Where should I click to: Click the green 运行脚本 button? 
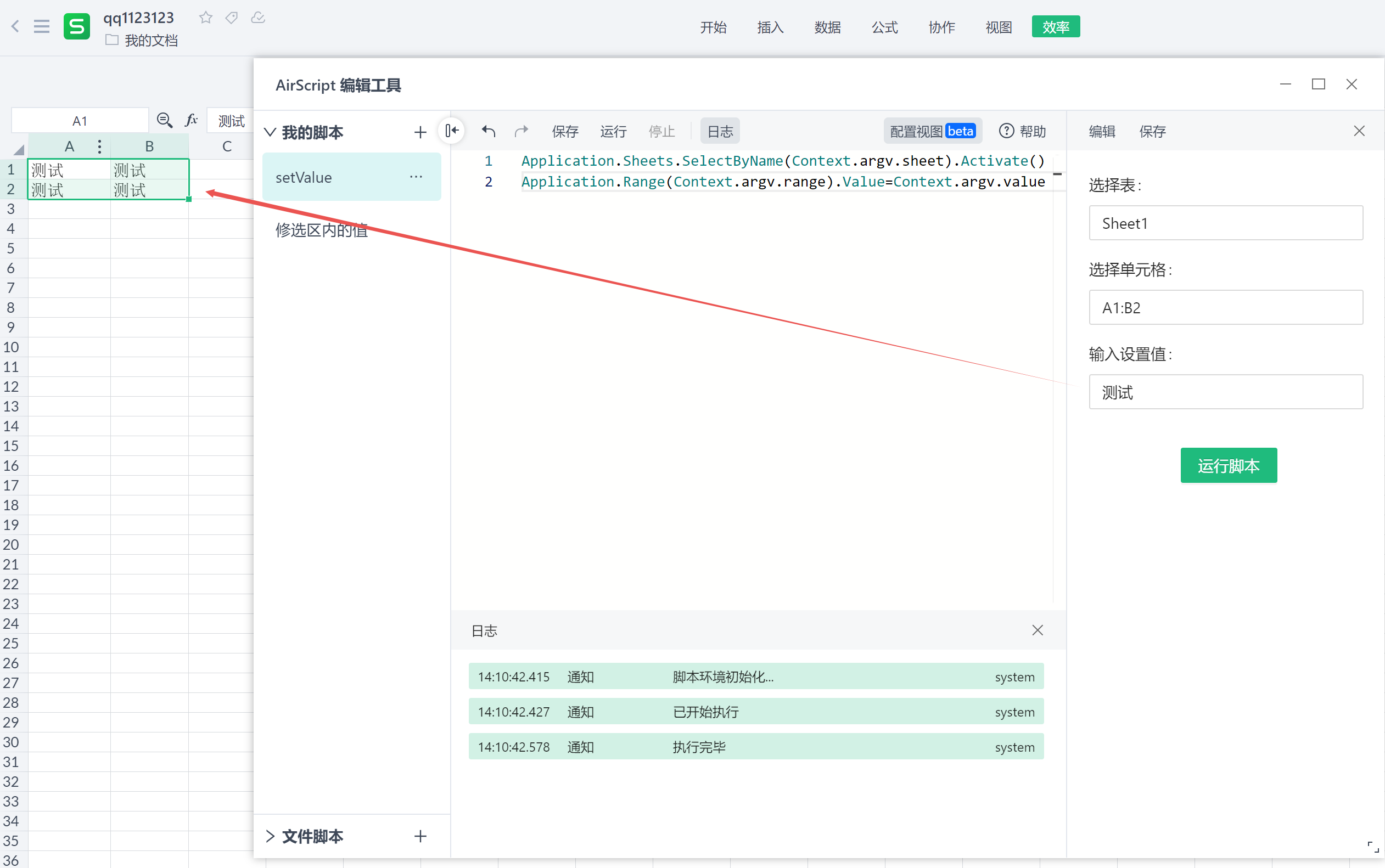point(1228,466)
